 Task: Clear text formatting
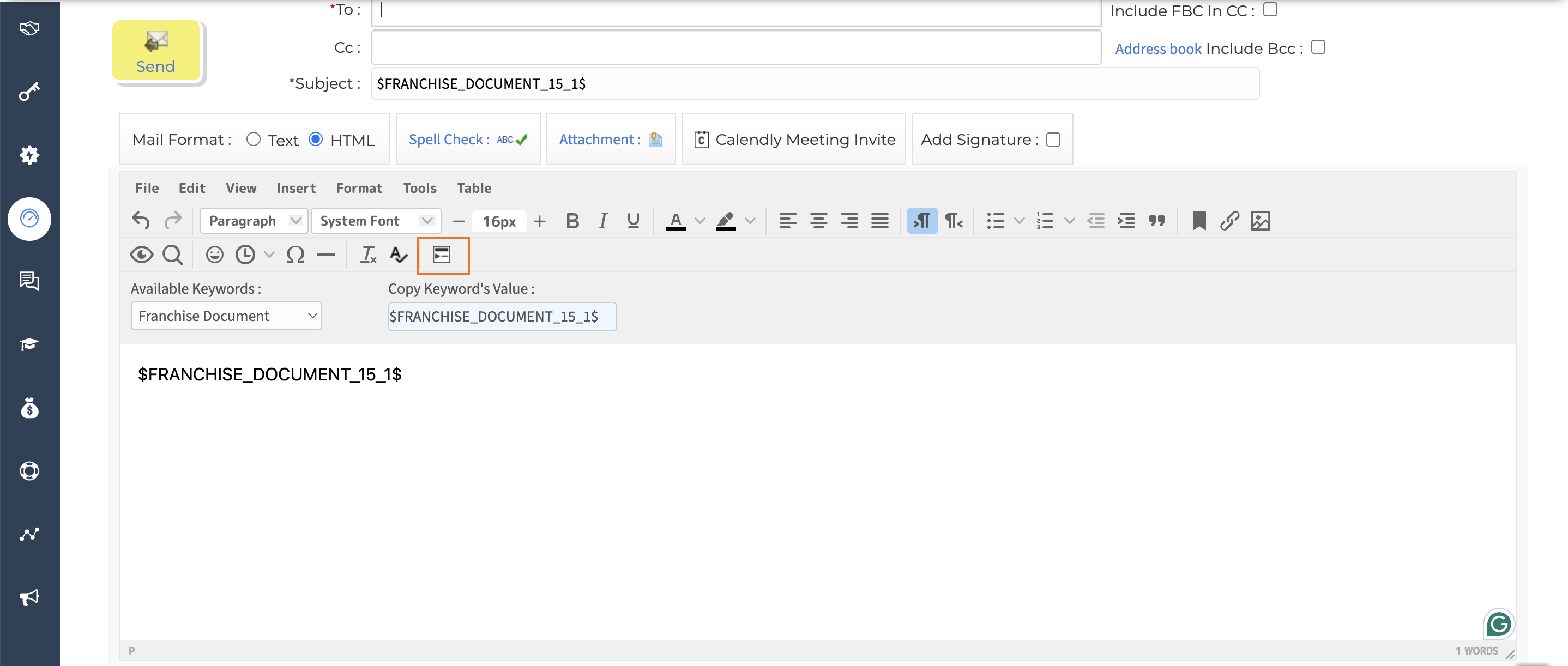coord(367,254)
